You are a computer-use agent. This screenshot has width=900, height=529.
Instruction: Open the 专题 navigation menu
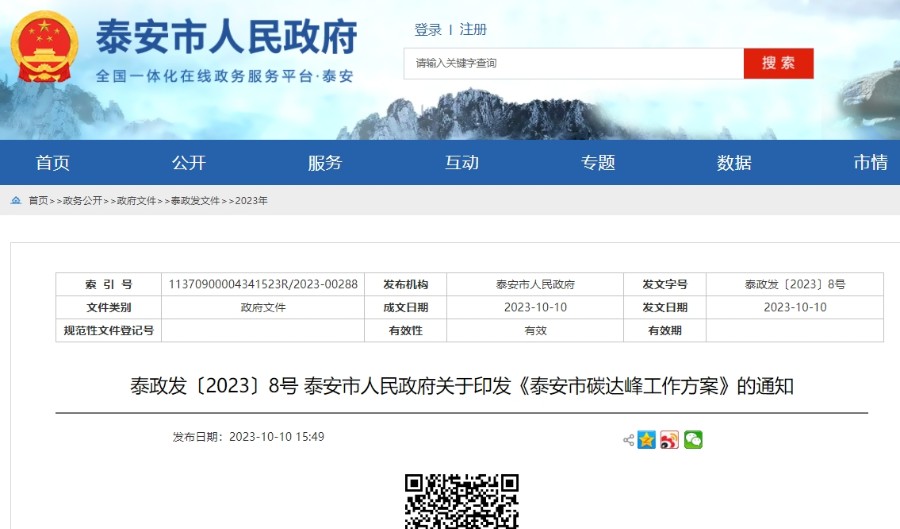[598, 163]
